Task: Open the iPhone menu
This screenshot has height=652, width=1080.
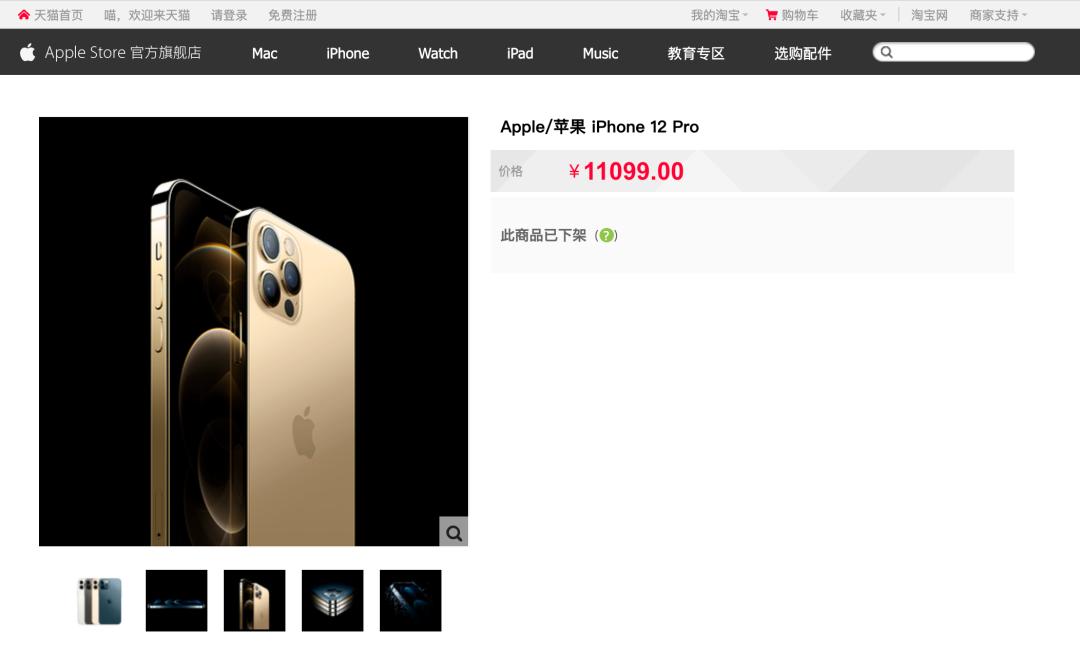Action: pyautogui.click(x=348, y=53)
